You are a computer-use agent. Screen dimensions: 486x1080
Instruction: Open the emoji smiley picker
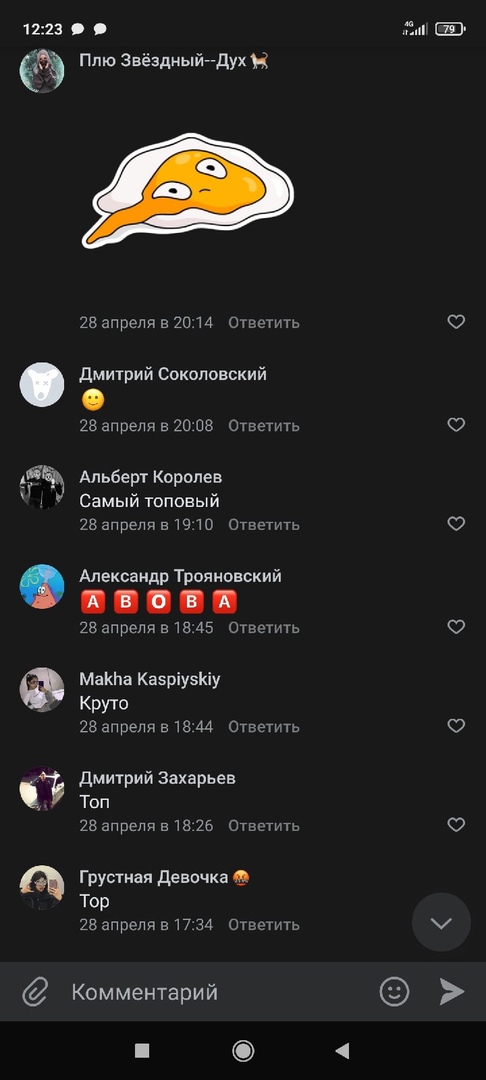click(x=394, y=992)
